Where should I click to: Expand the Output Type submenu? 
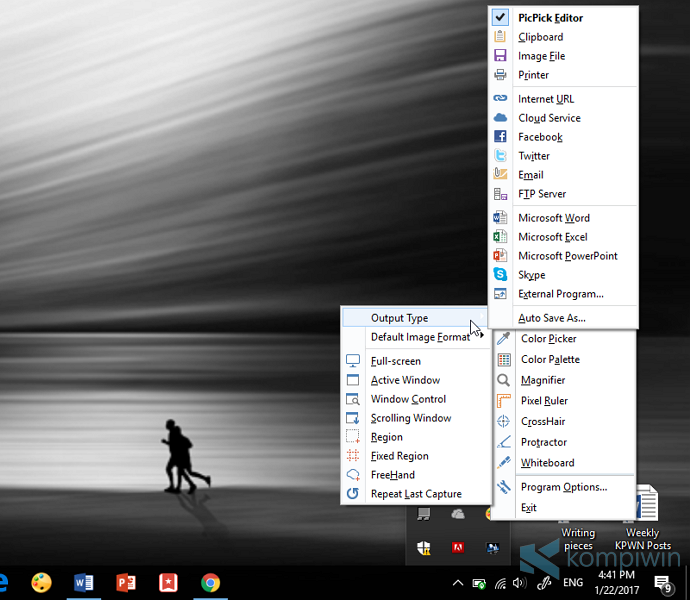point(415,318)
